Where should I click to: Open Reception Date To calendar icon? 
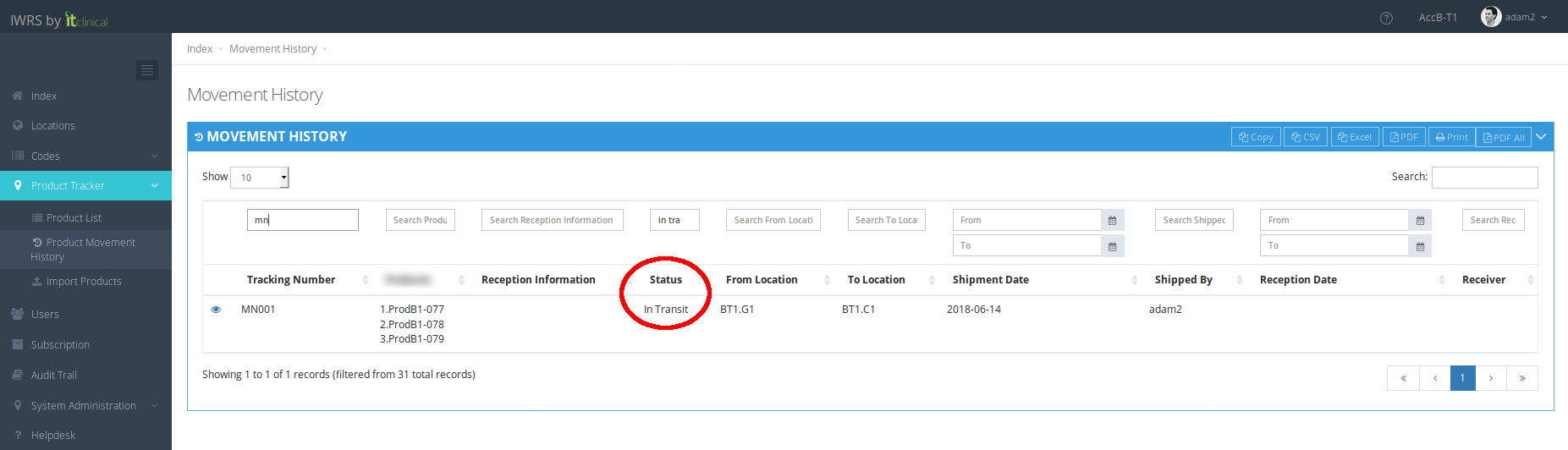1420,245
